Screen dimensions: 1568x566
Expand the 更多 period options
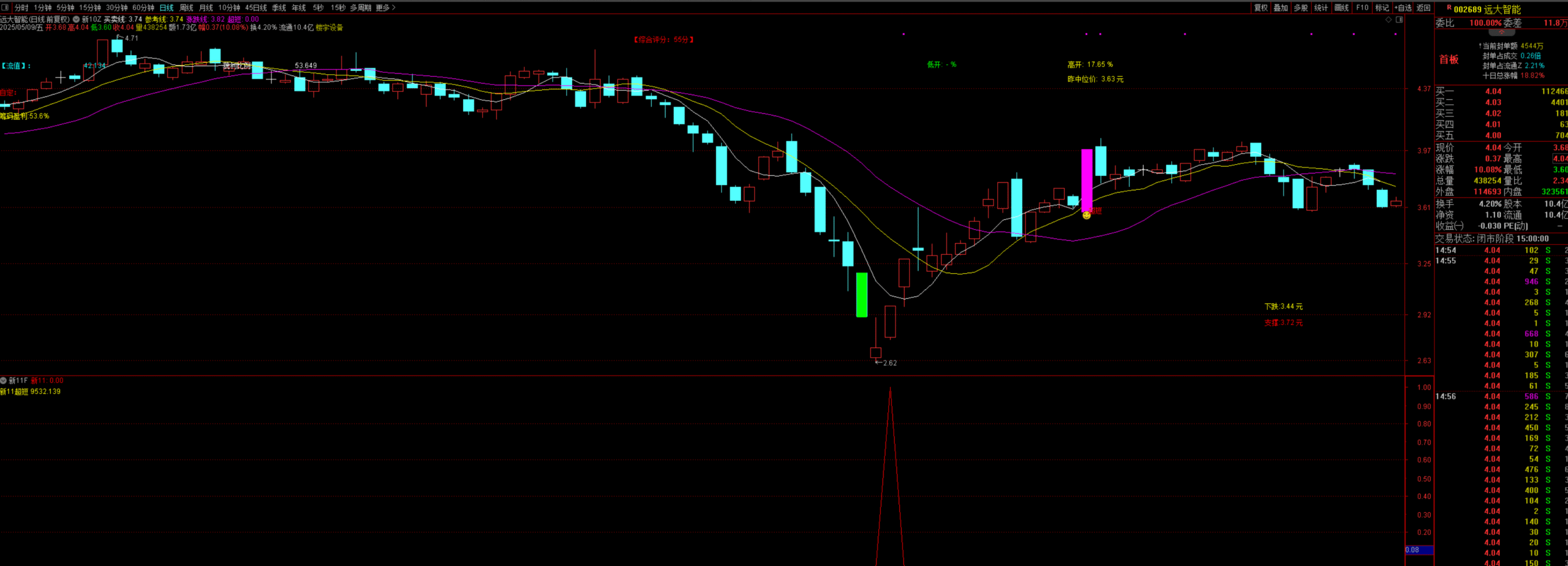[385, 7]
